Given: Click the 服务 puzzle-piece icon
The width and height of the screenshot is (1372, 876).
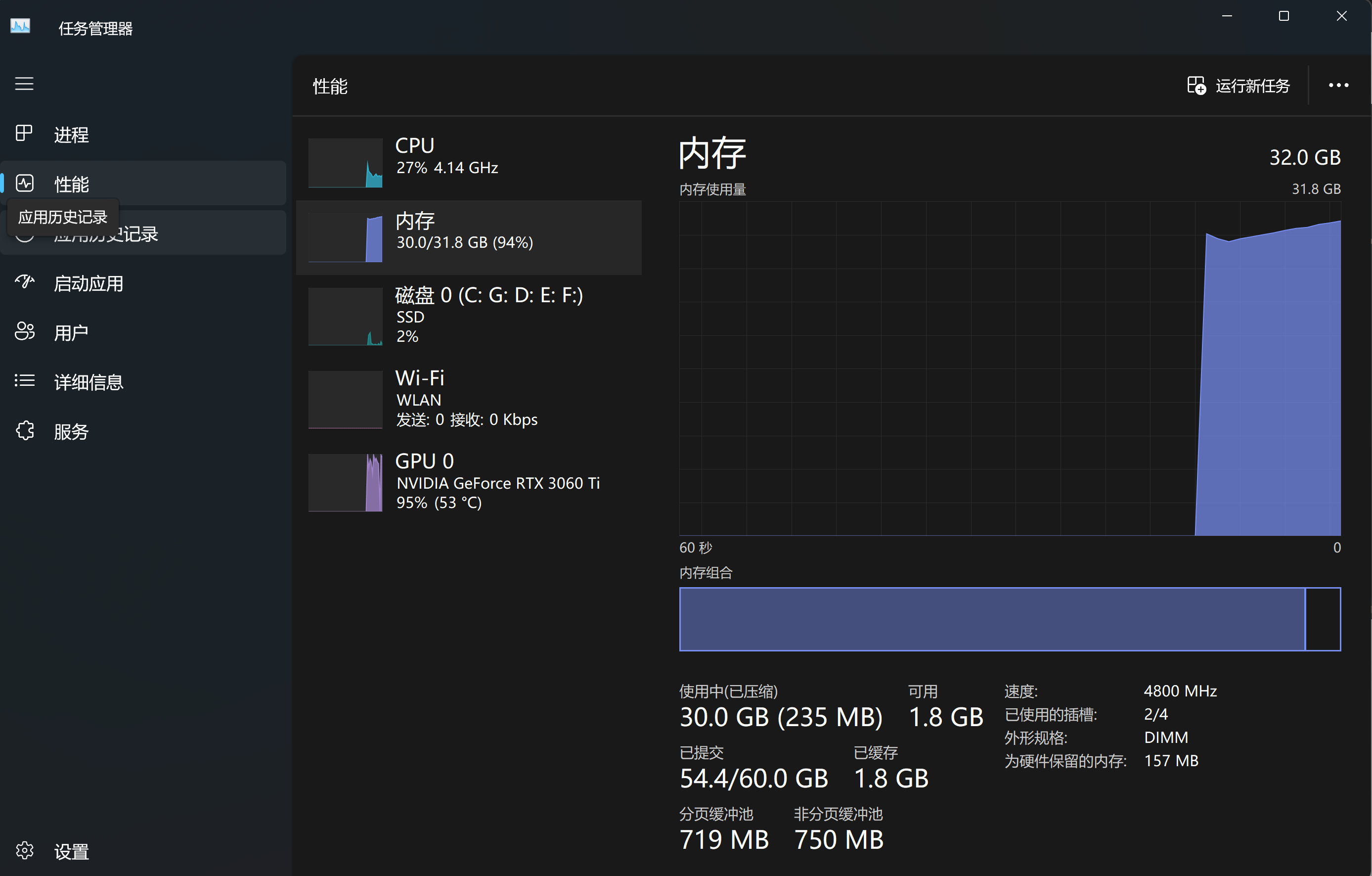Looking at the screenshot, I should tap(25, 430).
